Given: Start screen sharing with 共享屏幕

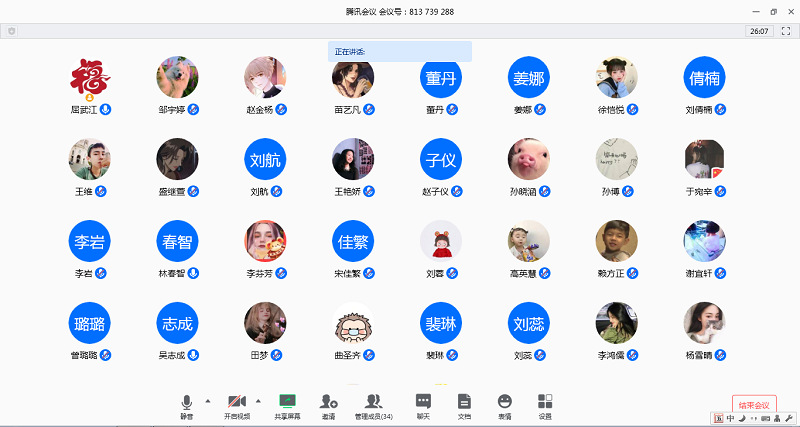Looking at the screenshot, I should 287,401.
